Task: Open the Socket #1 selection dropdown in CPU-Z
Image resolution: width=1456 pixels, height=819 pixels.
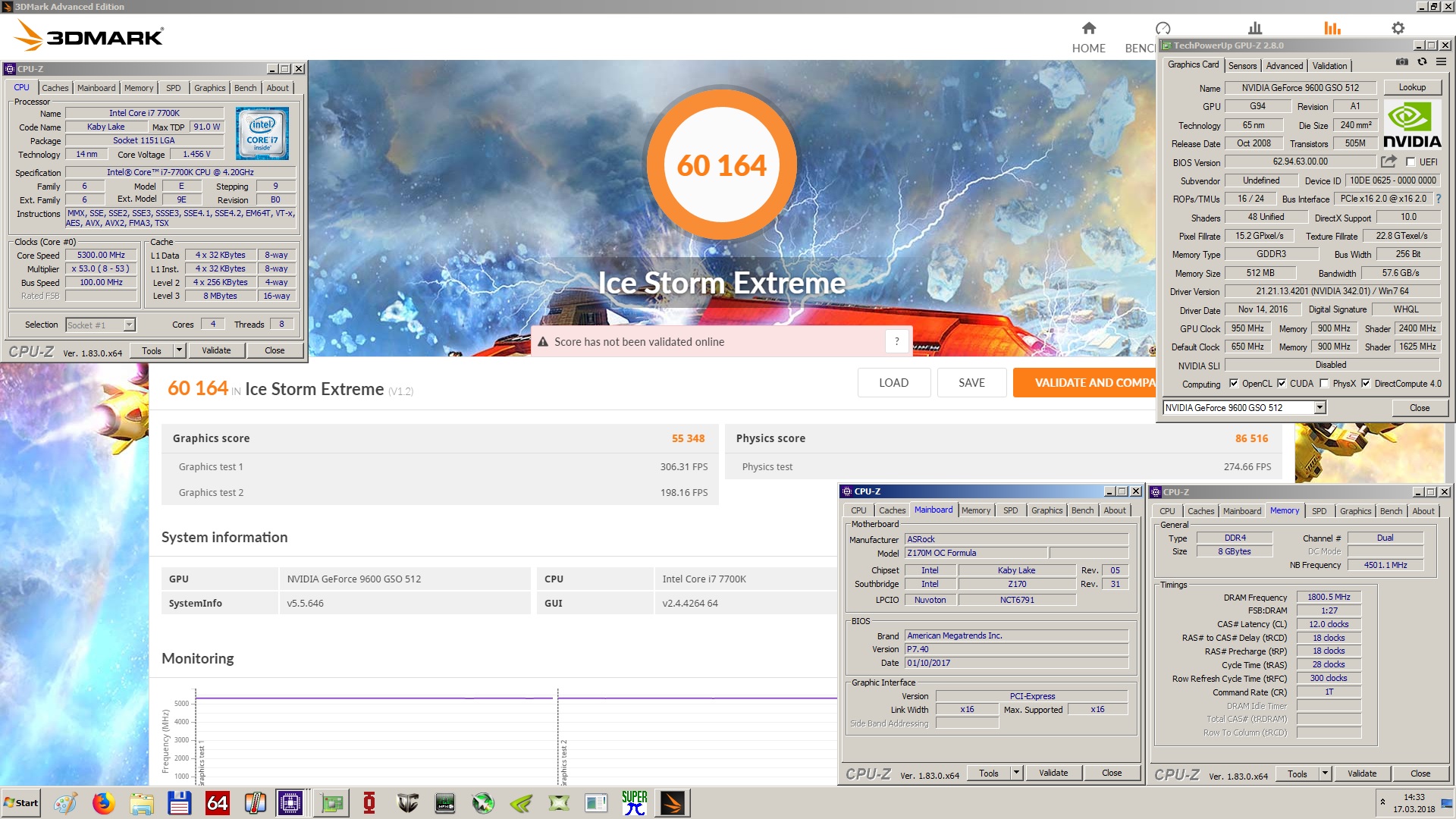Action: (129, 325)
